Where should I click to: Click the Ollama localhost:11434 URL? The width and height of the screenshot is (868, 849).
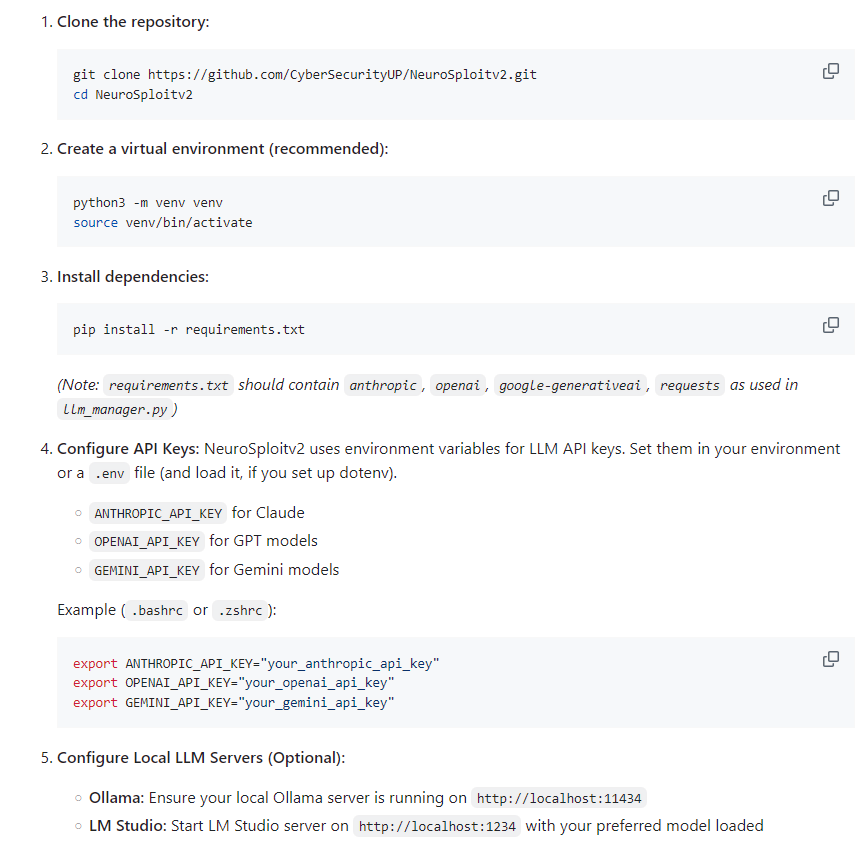pyautogui.click(x=559, y=799)
